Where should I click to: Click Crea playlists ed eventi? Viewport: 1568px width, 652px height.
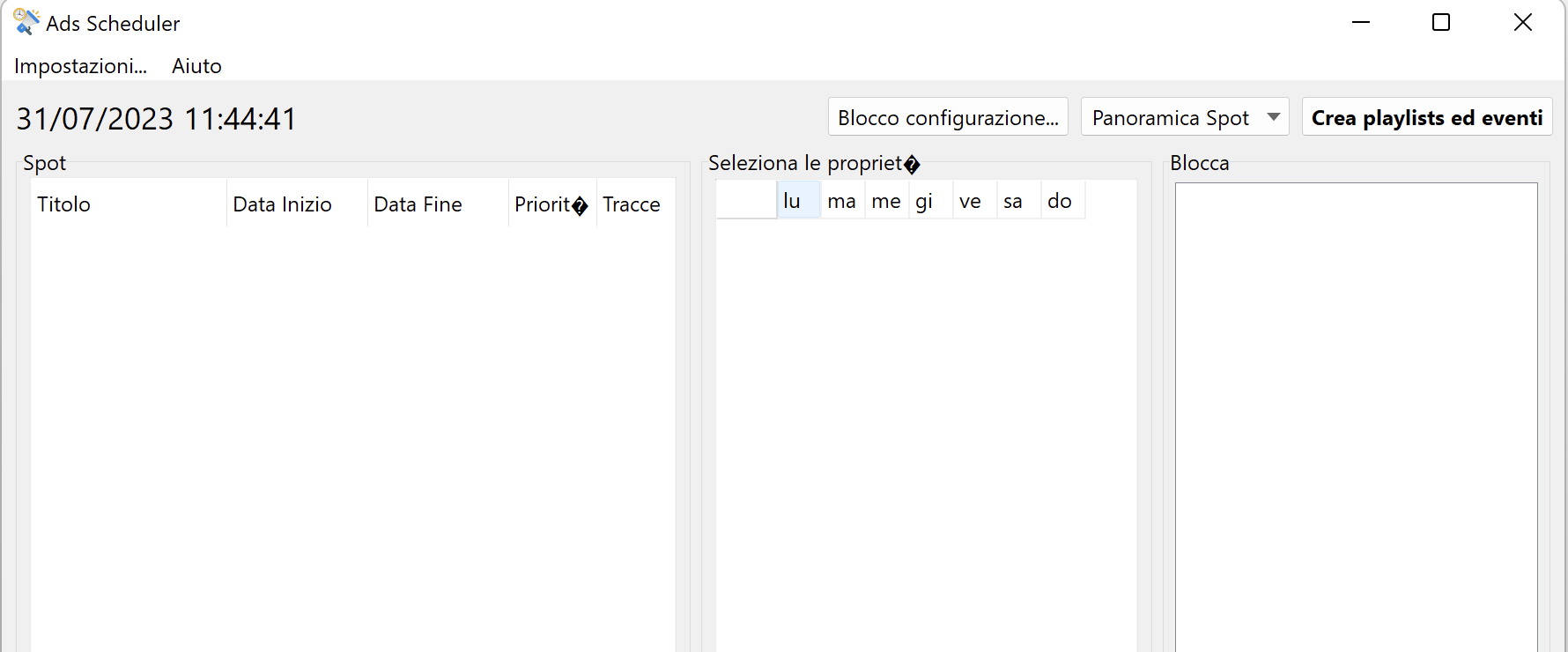[1427, 117]
